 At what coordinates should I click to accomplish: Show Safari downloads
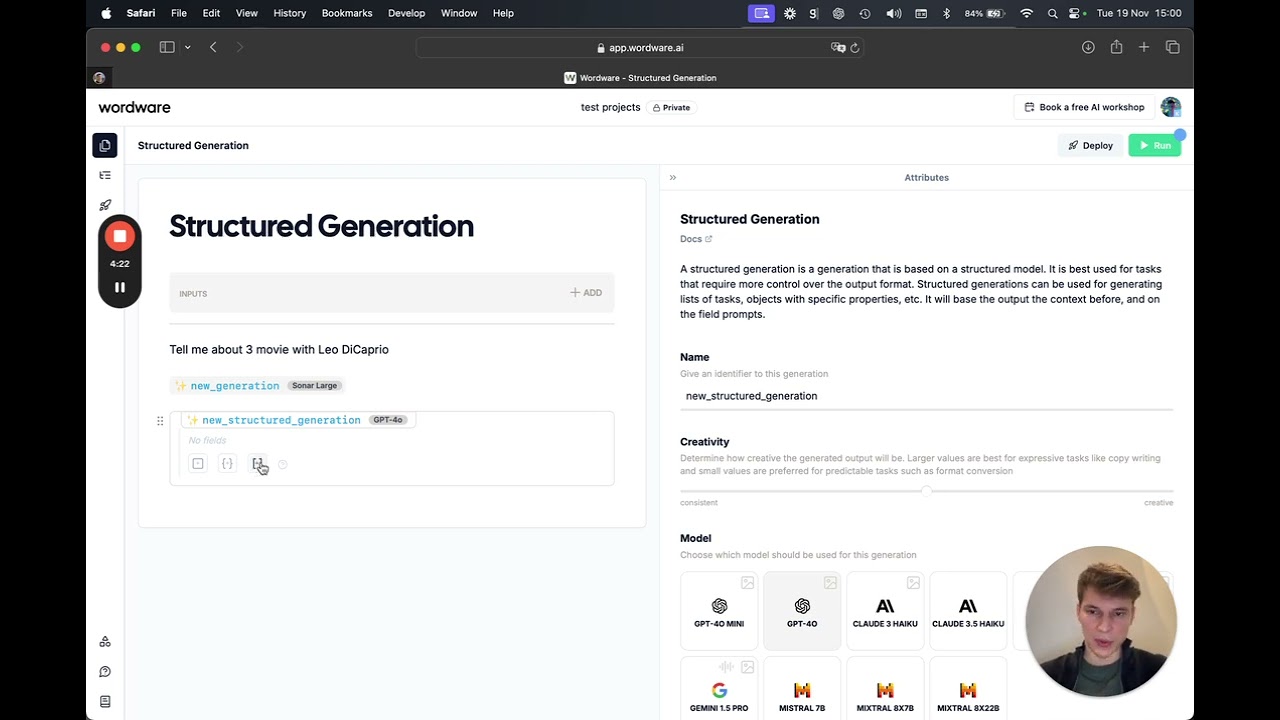tap(1088, 47)
